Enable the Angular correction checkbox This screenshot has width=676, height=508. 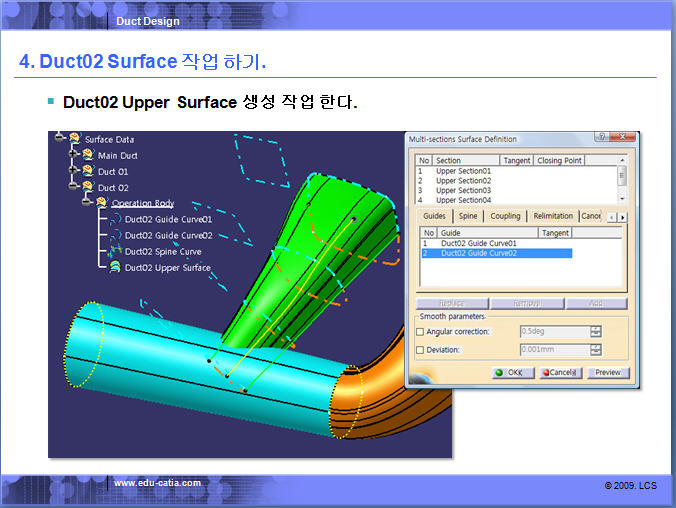pyautogui.click(x=420, y=331)
